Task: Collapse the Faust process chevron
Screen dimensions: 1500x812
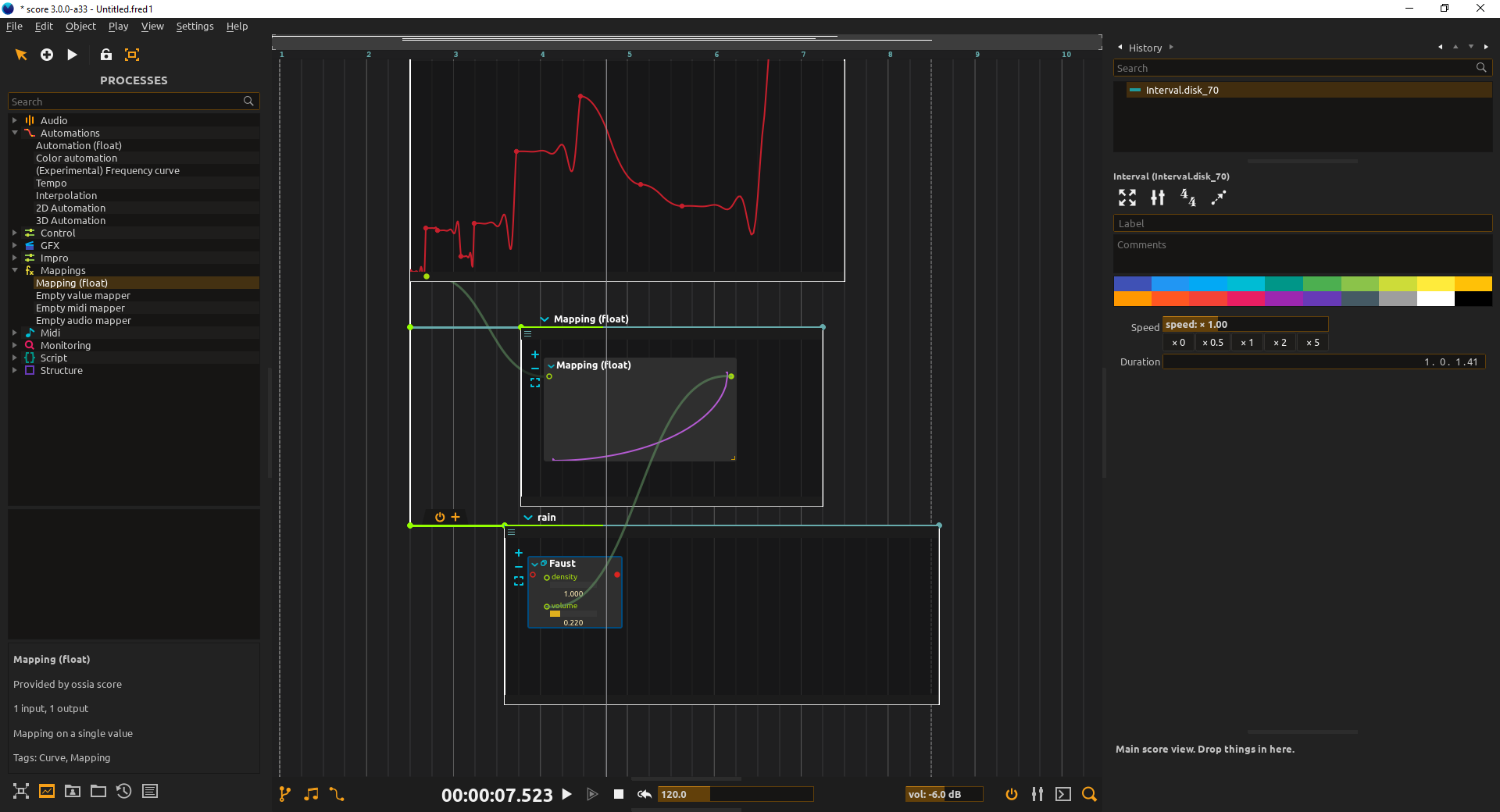Action: [534, 564]
